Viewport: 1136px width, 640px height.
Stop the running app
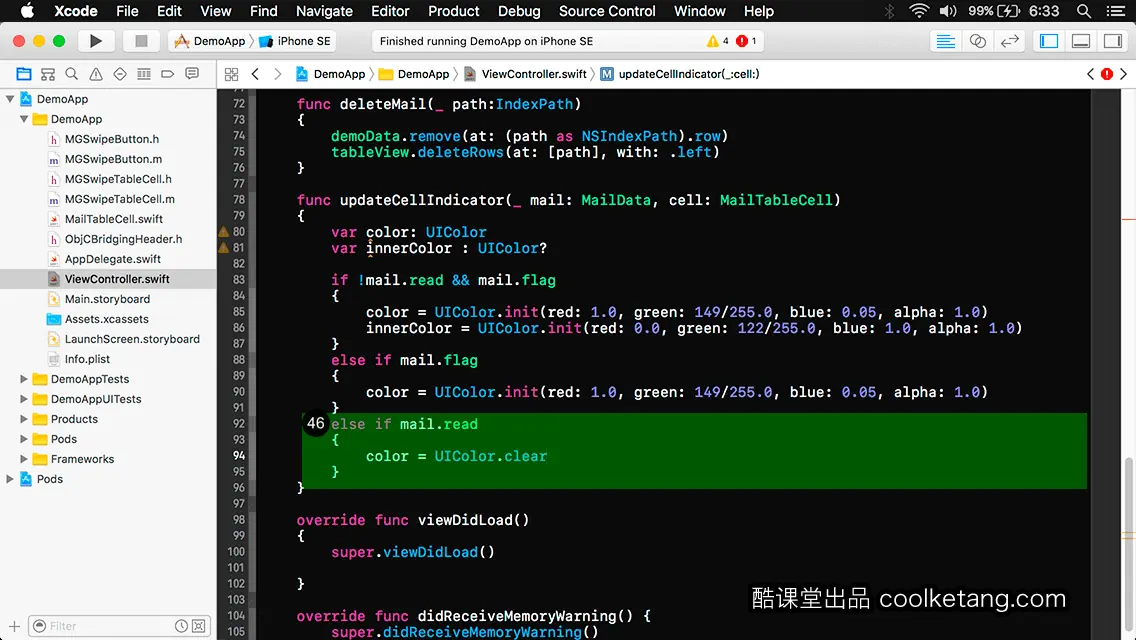point(141,41)
